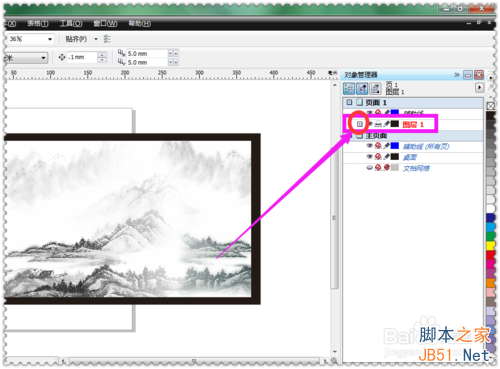Image resolution: width=500 pixels, height=369 pixels.
Task: Open the navigator icon at scrollbar corner
Action: tap(334, 360)
